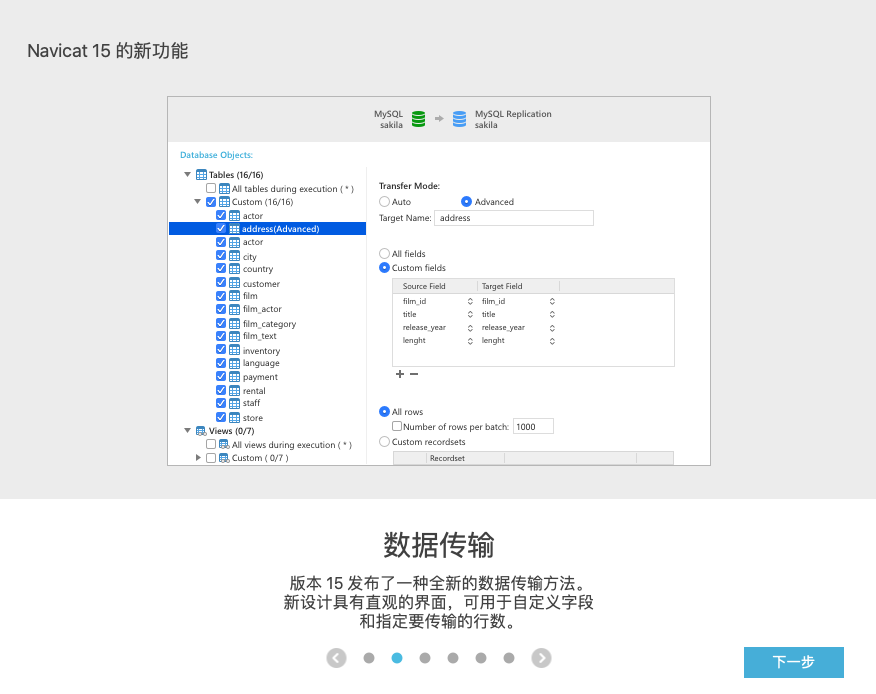Click the 下一步 button
Screen dimensions: 876x694
(793, 662)
